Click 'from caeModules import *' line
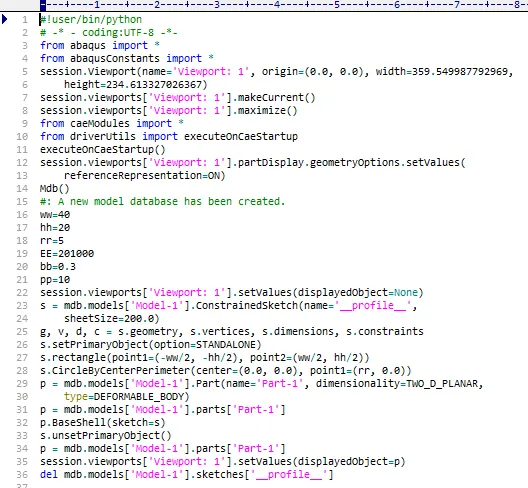 tap(111, 124)
